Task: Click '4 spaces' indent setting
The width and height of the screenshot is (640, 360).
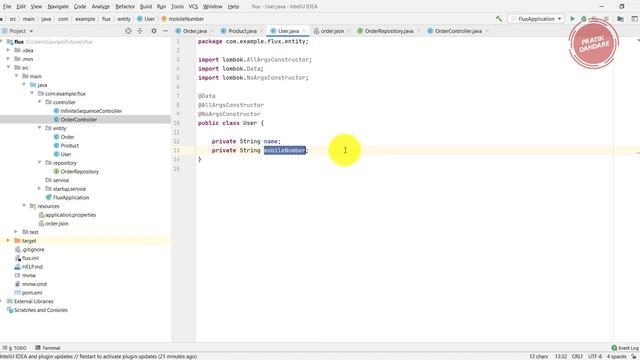Action: pyautogui.click(x=616, y=356)
